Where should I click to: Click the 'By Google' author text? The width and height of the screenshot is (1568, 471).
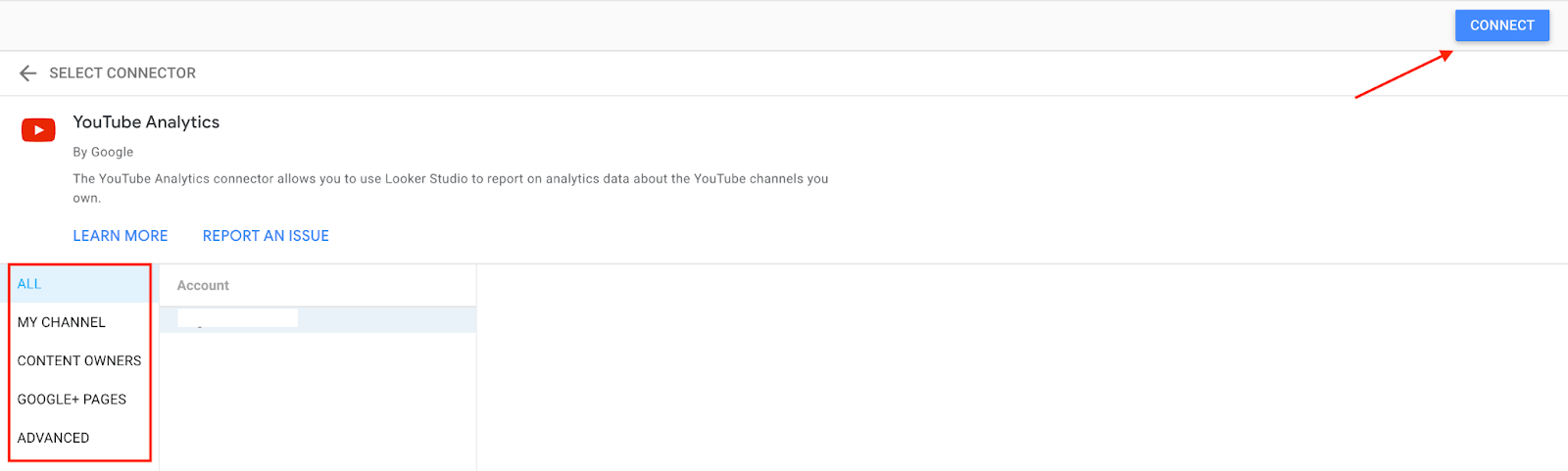pos(103,152)
